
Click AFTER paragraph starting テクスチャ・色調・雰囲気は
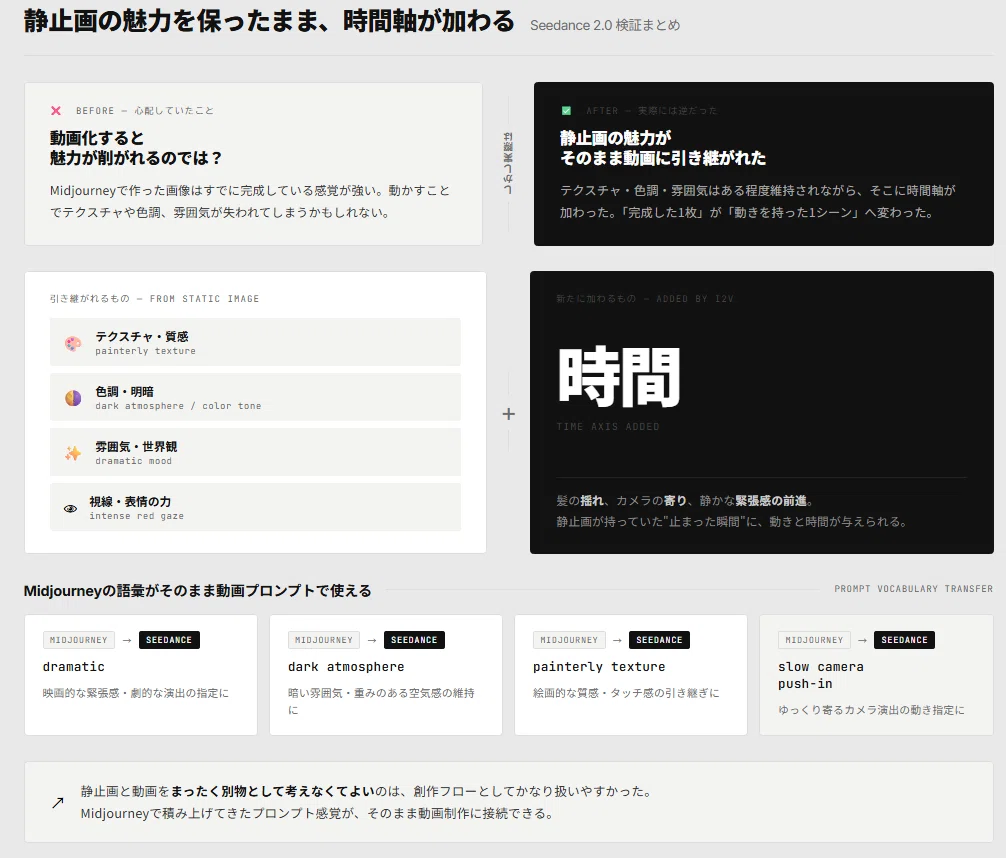758,202
